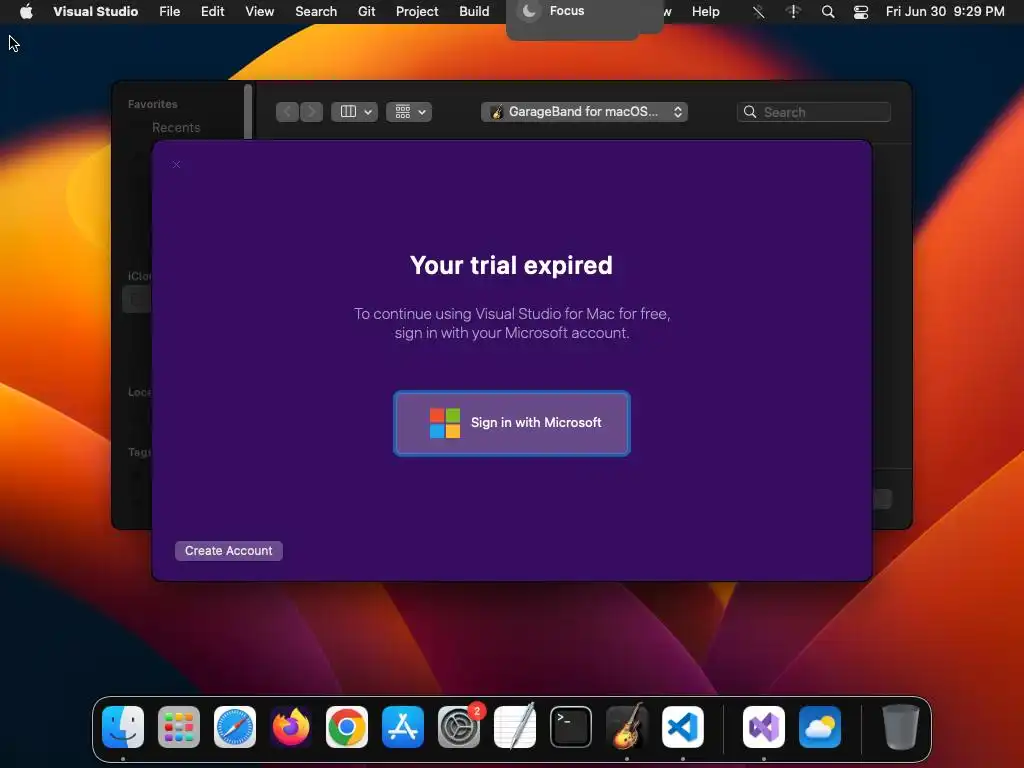
Task: Open the Search menu
Action: pos(316,11)
